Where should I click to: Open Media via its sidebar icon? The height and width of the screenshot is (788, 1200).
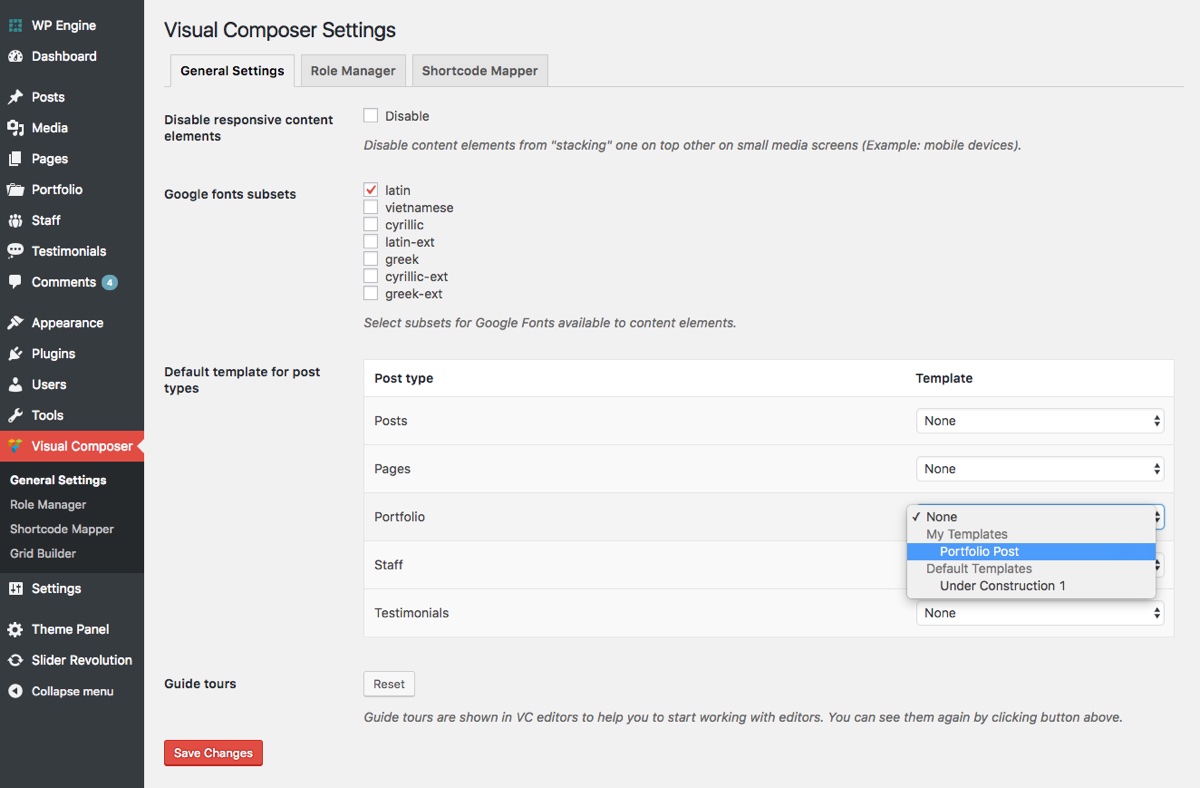coord(15,128)
